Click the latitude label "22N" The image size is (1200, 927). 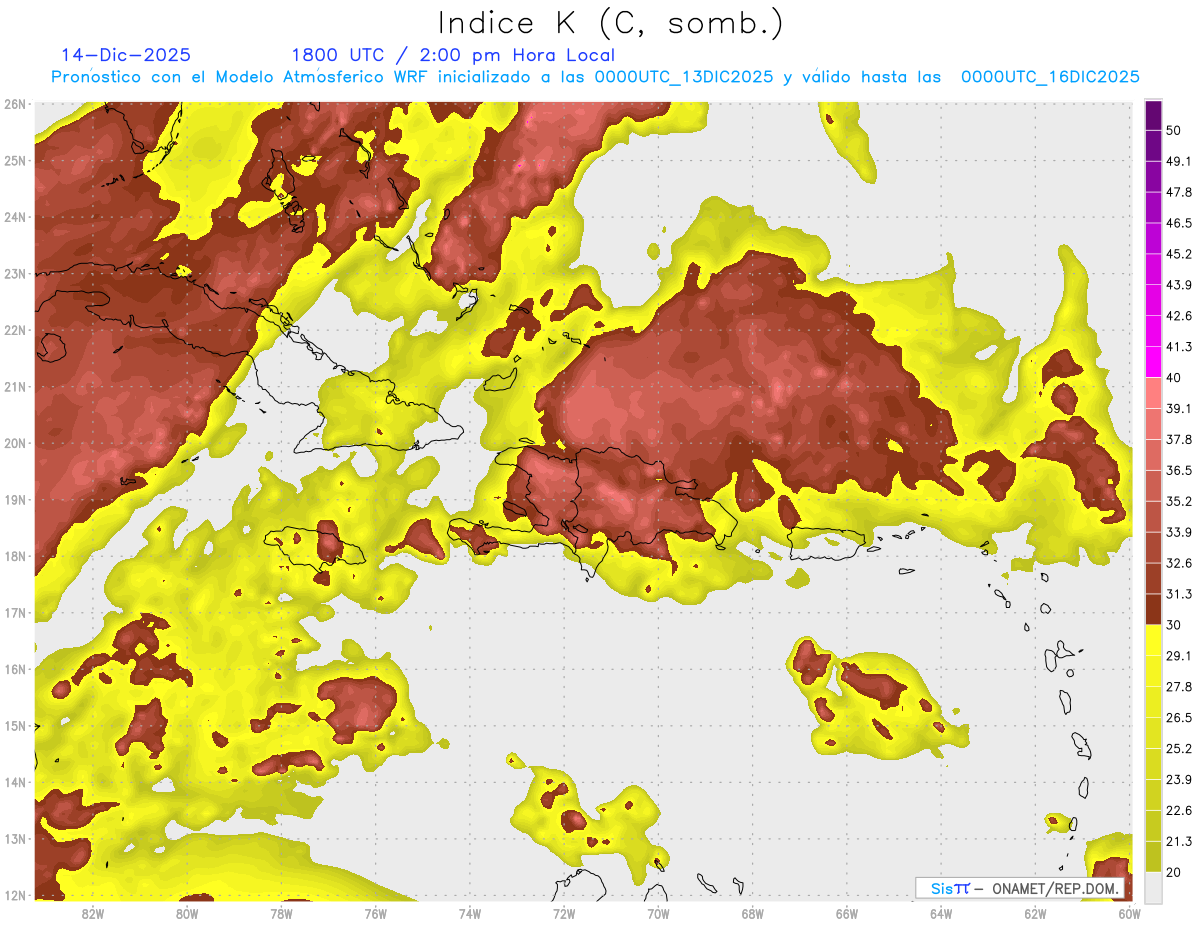tap(15, 330)
